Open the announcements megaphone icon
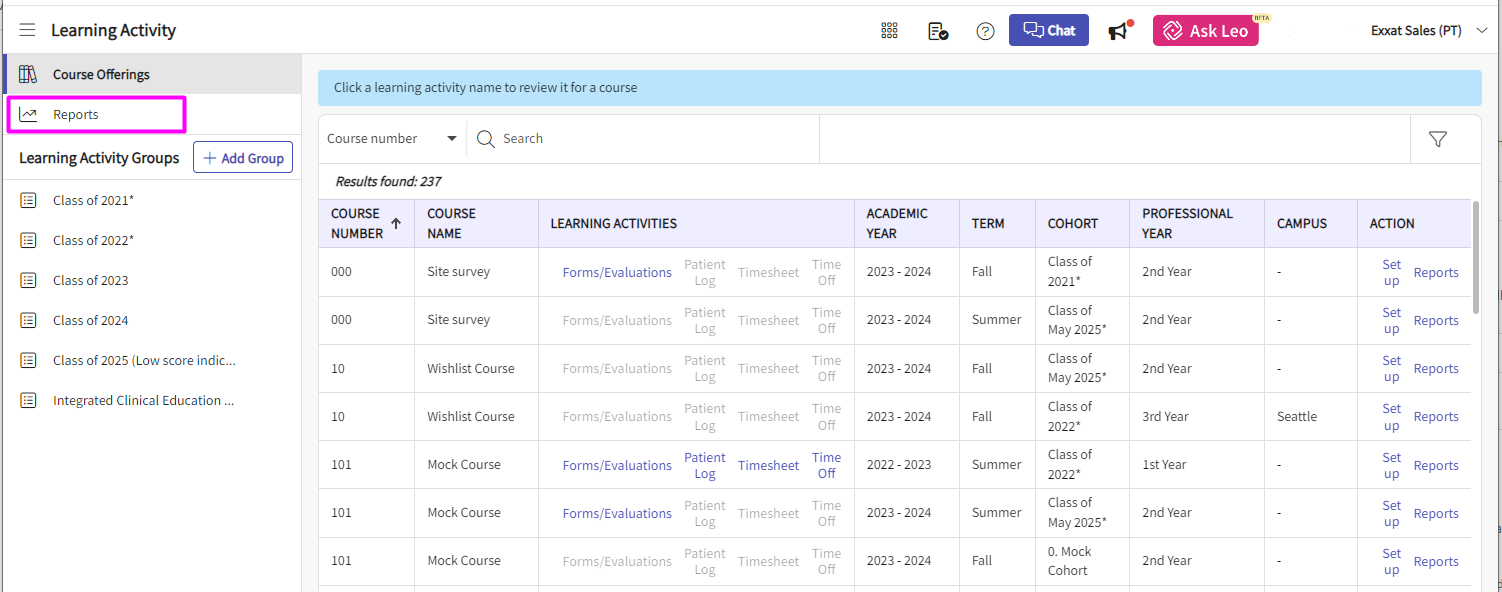Viewport: 1502px width, 592px height. point(1119,31)
